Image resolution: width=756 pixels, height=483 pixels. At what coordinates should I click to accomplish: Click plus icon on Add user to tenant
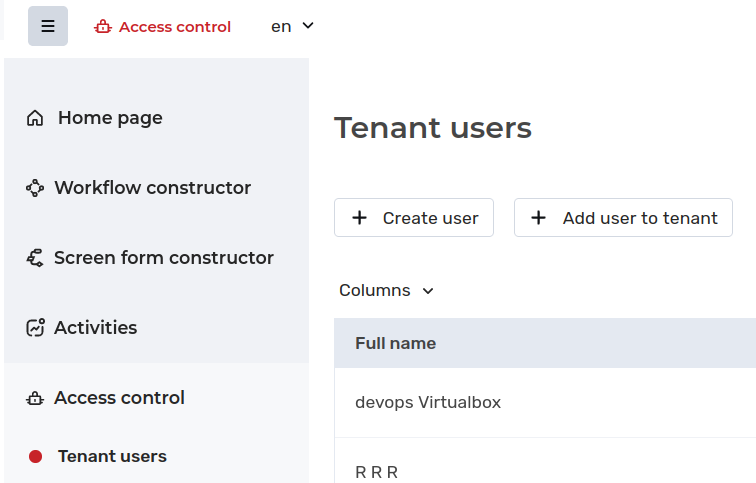[539, 218]
